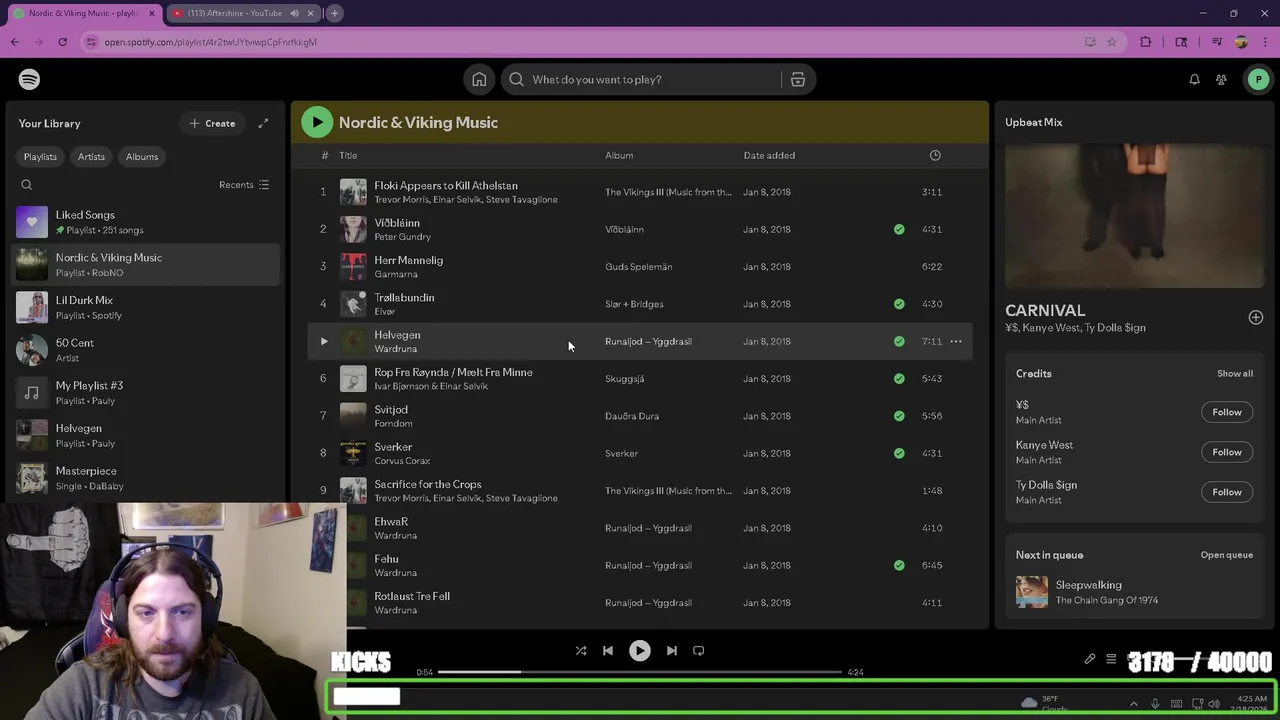Viewport: 1280px width, 720px height.
Task: Go to Home via house icon
Action: pyautogui.click(x=479, y=79)
